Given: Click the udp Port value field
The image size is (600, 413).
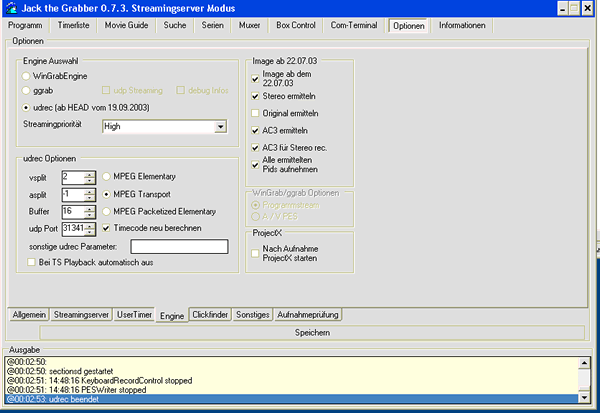Looking at the screenshot, I should coord(73,229).
